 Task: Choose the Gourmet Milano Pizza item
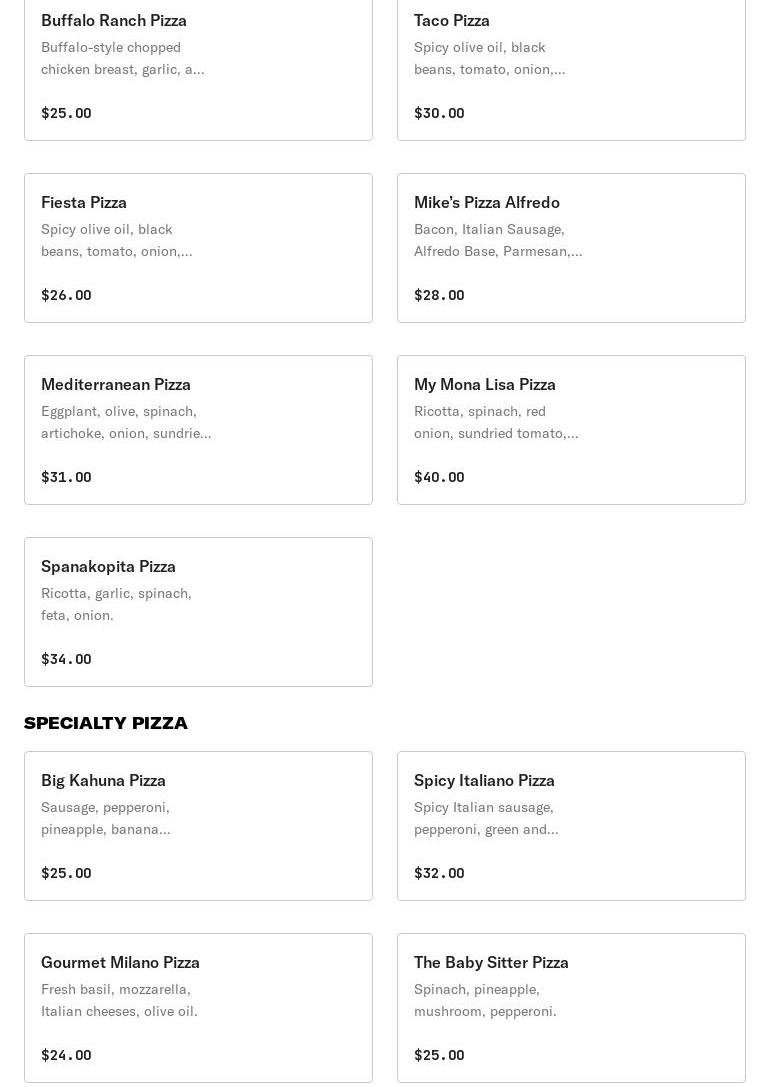(198, 1008)
